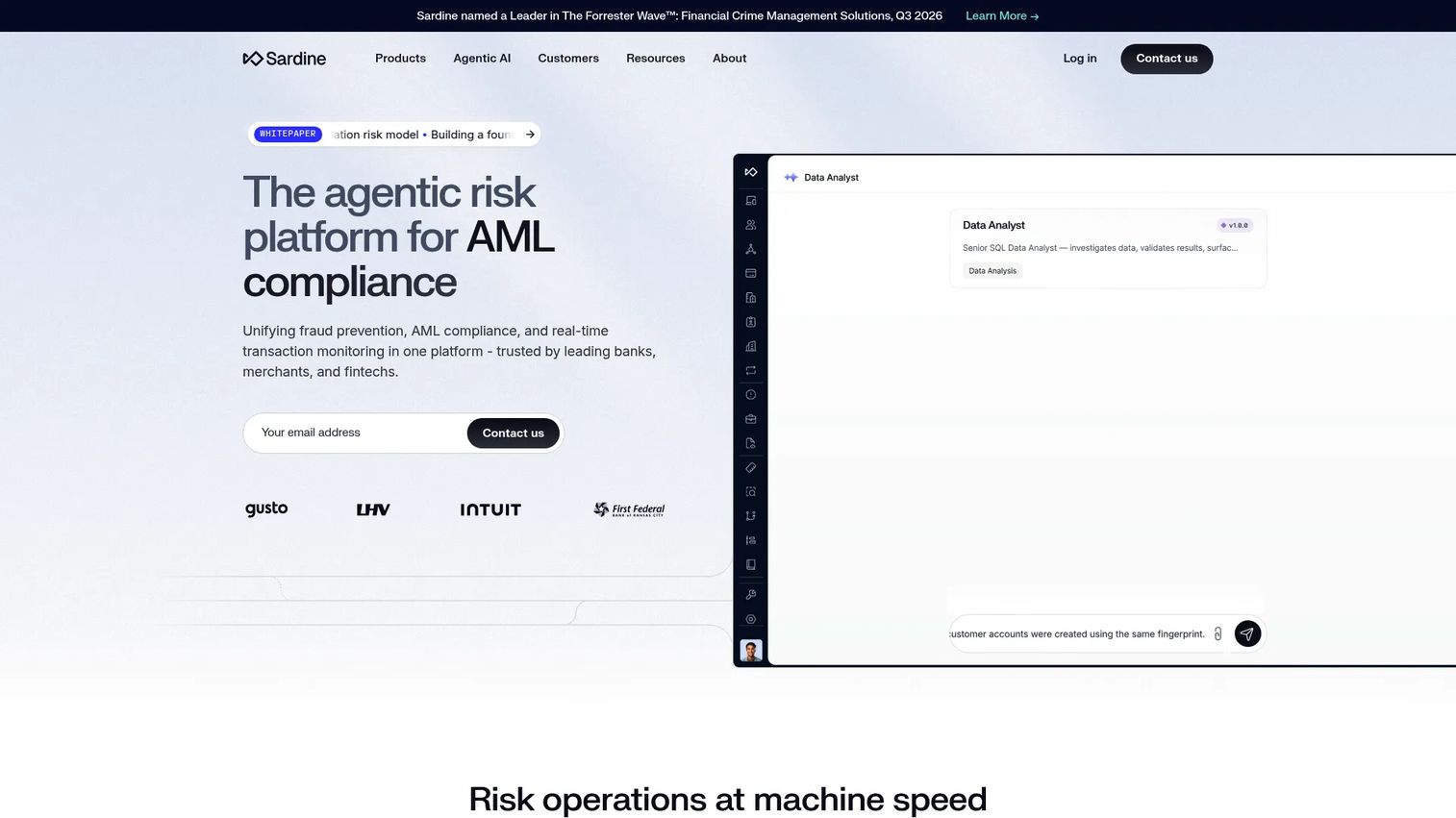
Task: Click the Sardine logo atop the dashboard sidebar
Action: click(x=751, y=172)
